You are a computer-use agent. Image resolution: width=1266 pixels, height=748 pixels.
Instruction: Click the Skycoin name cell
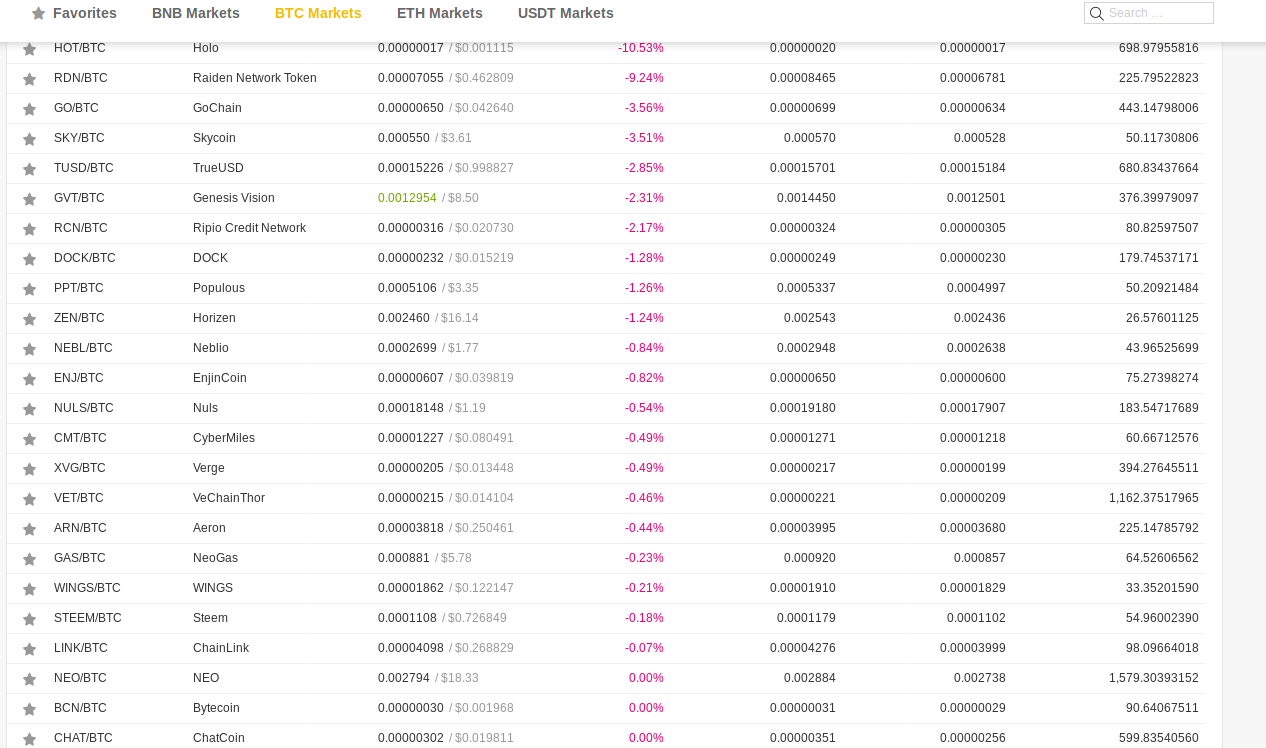pyautogui.click(x=214, y=138)
